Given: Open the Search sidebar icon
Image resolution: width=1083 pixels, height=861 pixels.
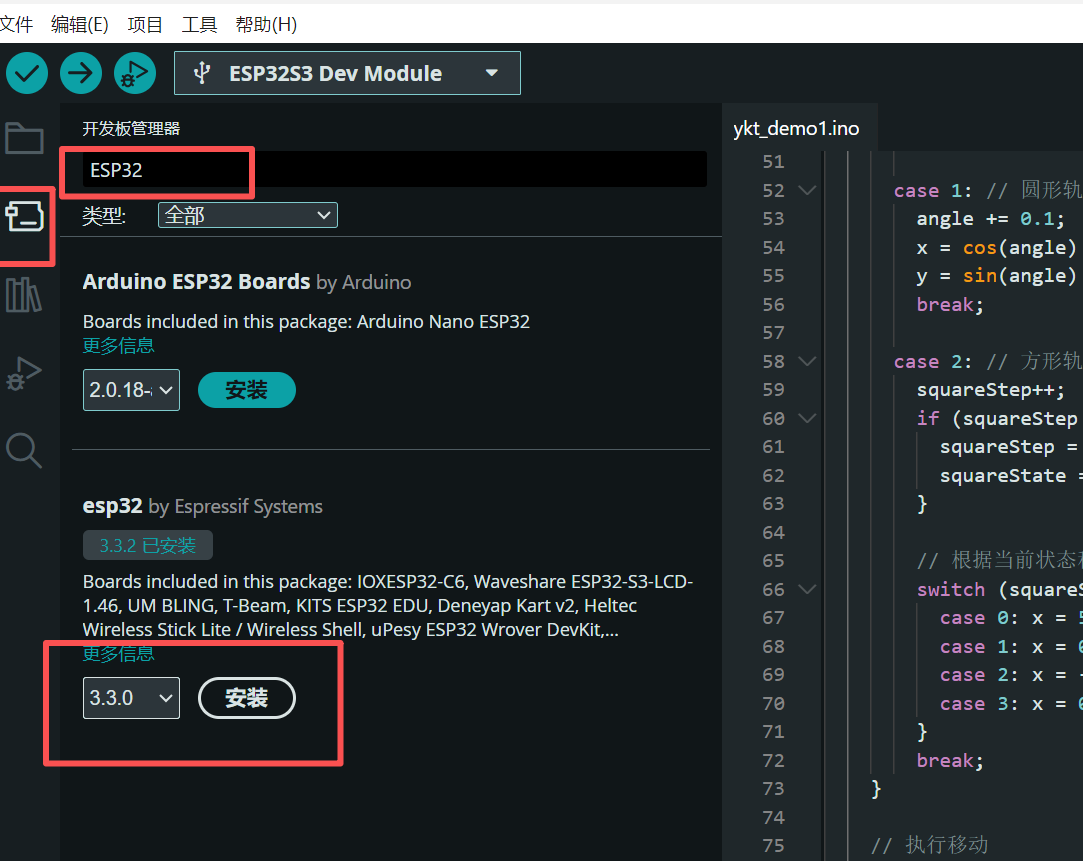Looking at the screenshot, I should click(x=23, y=451).
